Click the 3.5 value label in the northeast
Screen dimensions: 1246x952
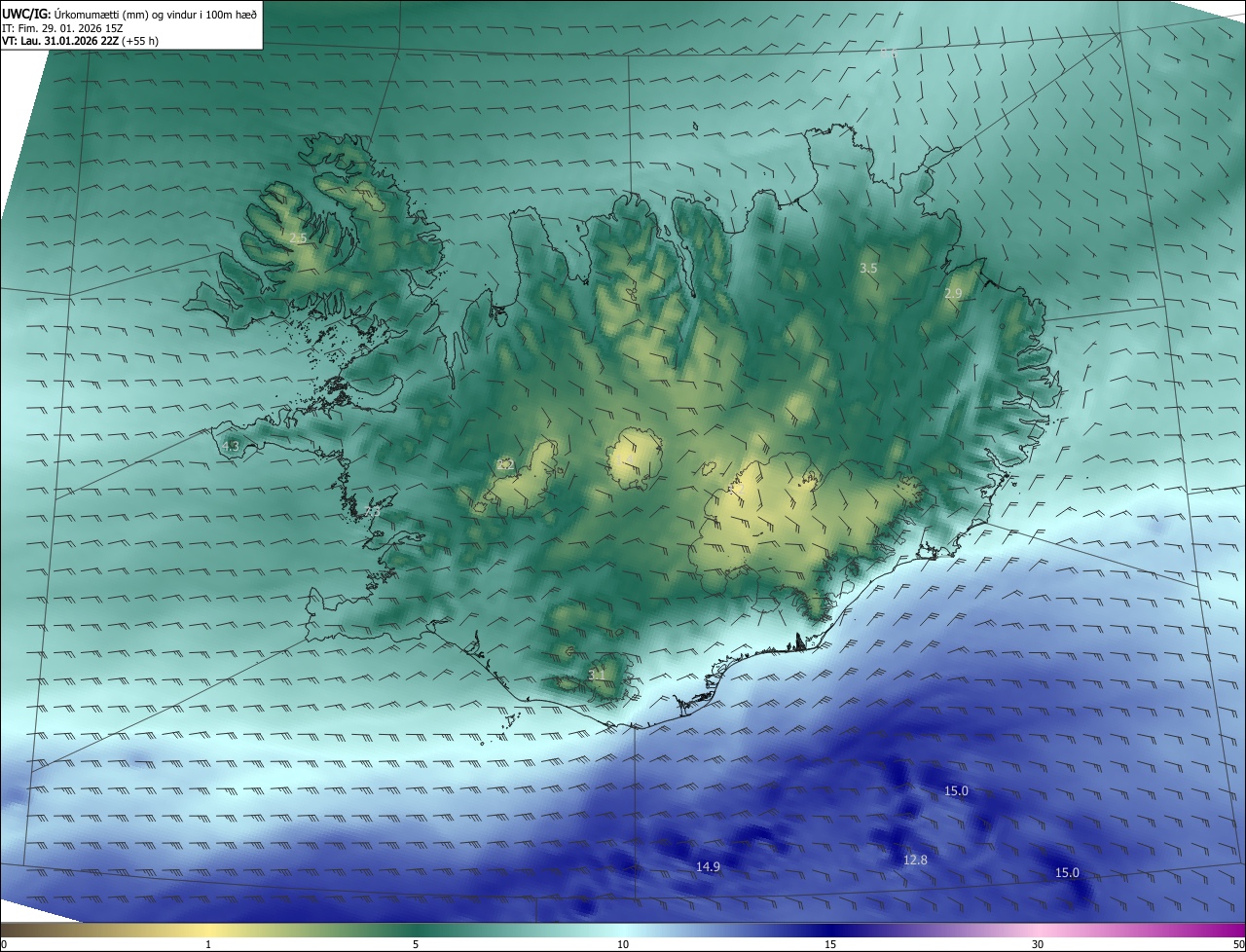click(868, 267)
